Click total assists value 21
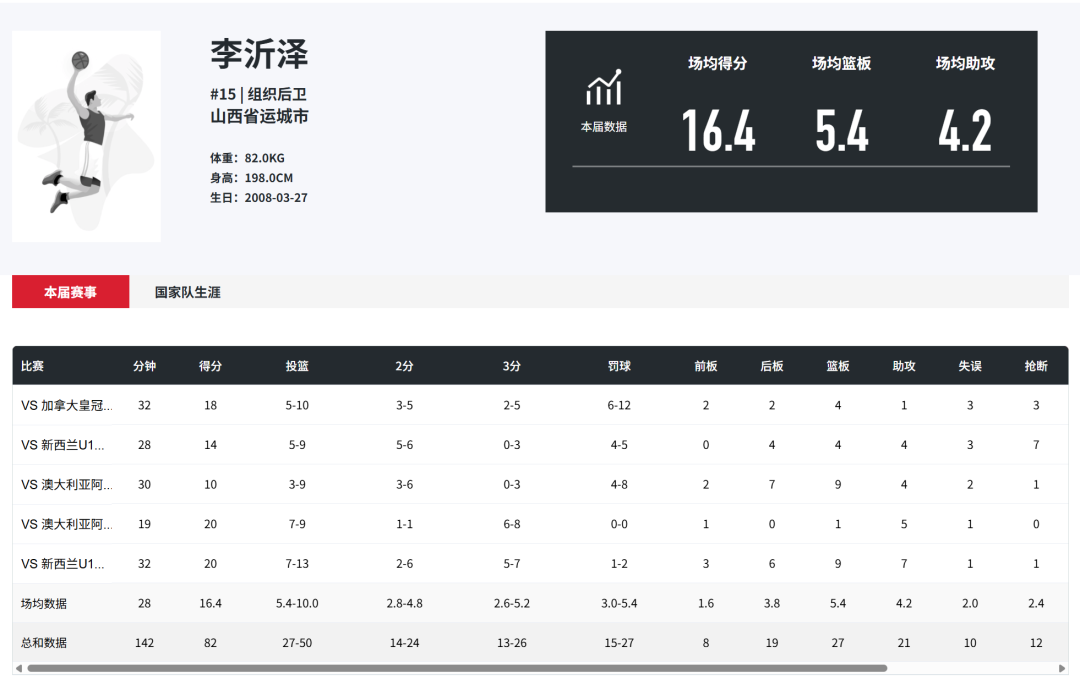 (904, 642)
